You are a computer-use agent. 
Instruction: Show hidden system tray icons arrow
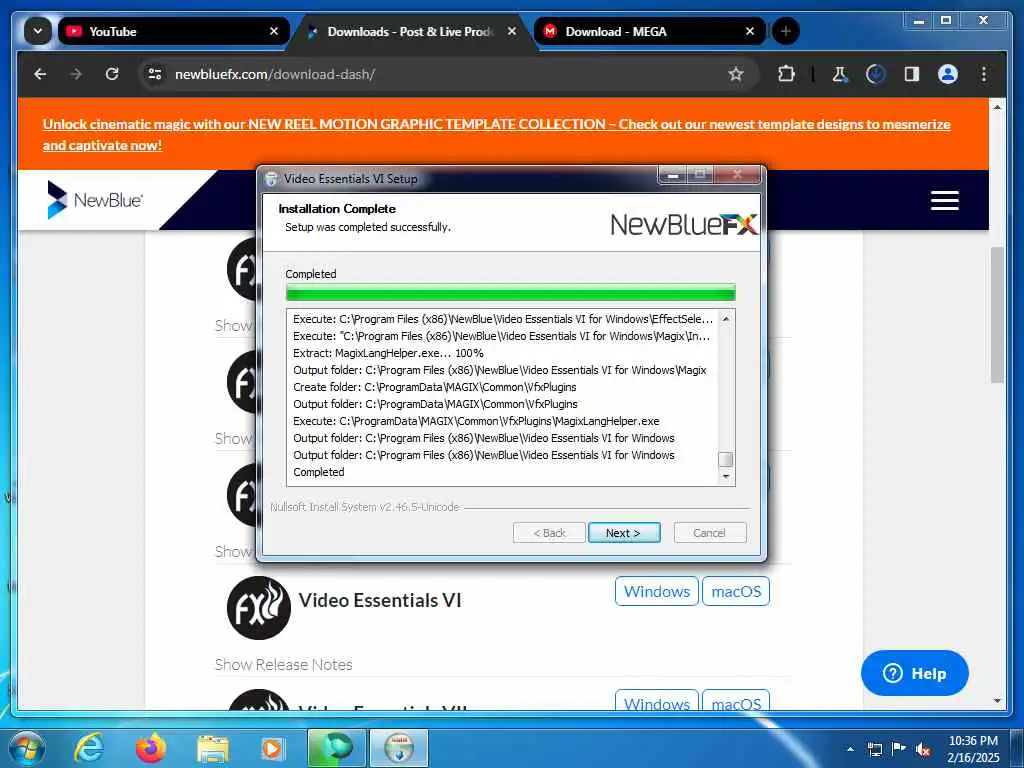pyautogui.click(x=850, y=749)
